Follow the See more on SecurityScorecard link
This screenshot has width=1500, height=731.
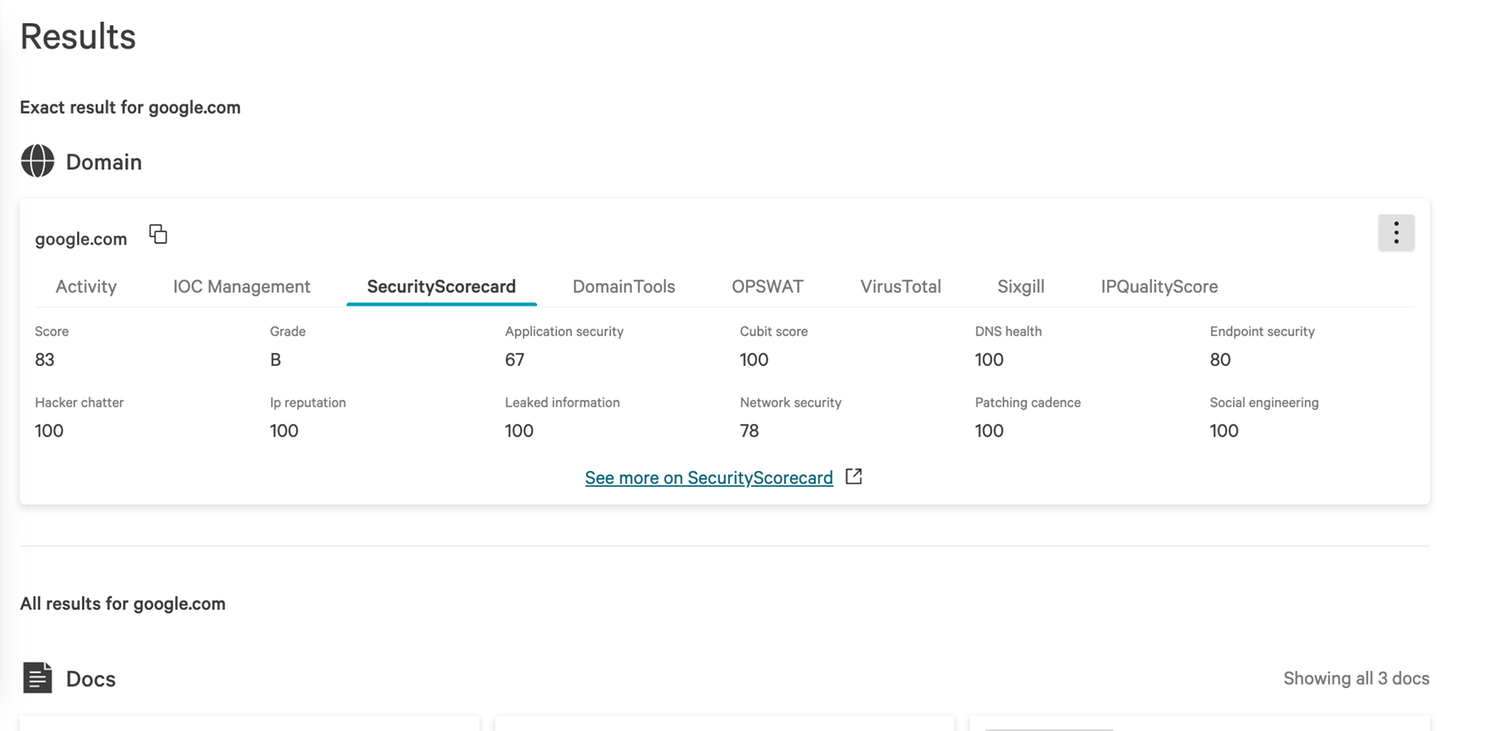click(x=708, y=478)
